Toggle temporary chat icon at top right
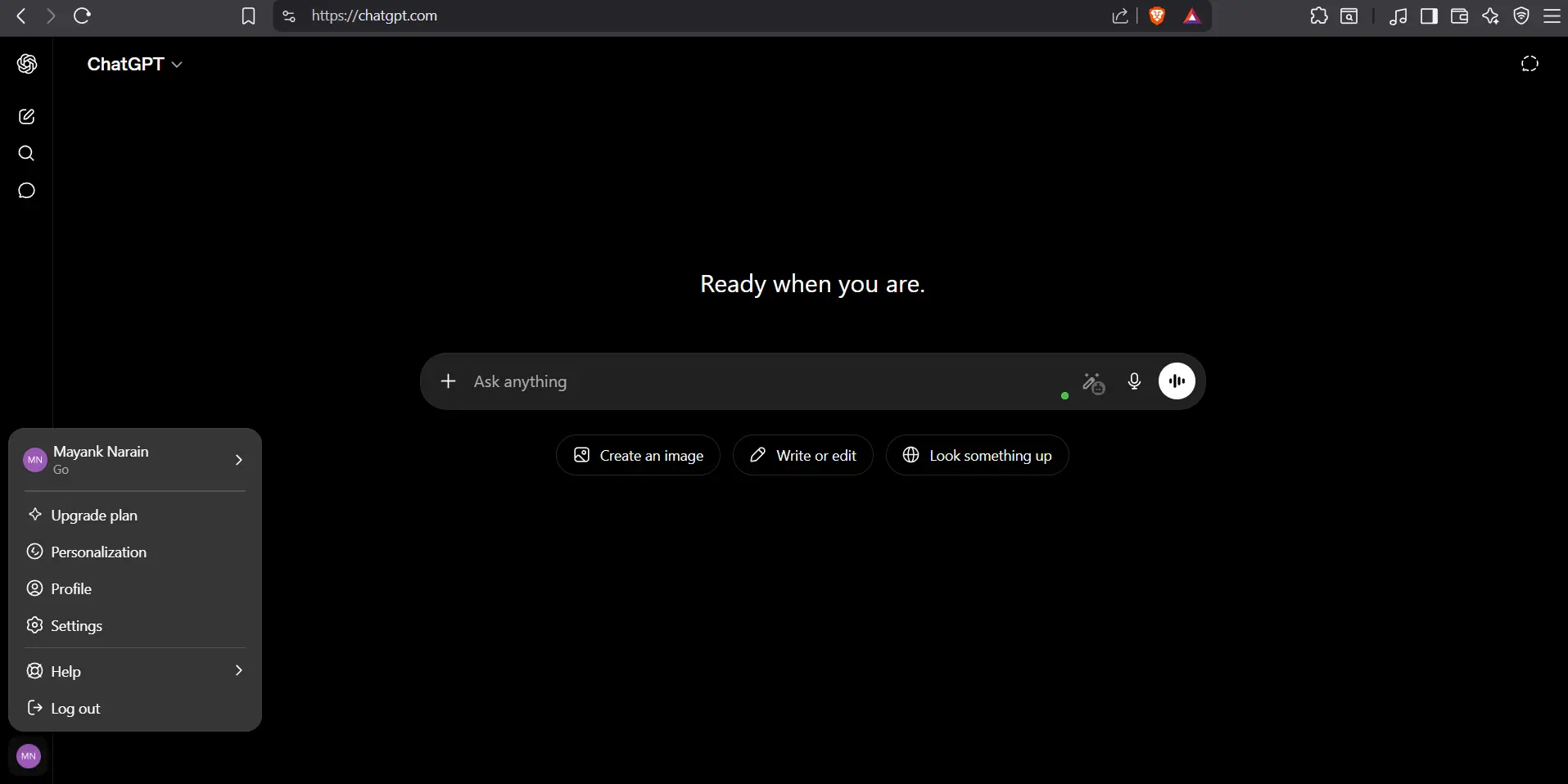Screen dimensions: 1568x784 pyautogui.click(x=1530, y=64)
